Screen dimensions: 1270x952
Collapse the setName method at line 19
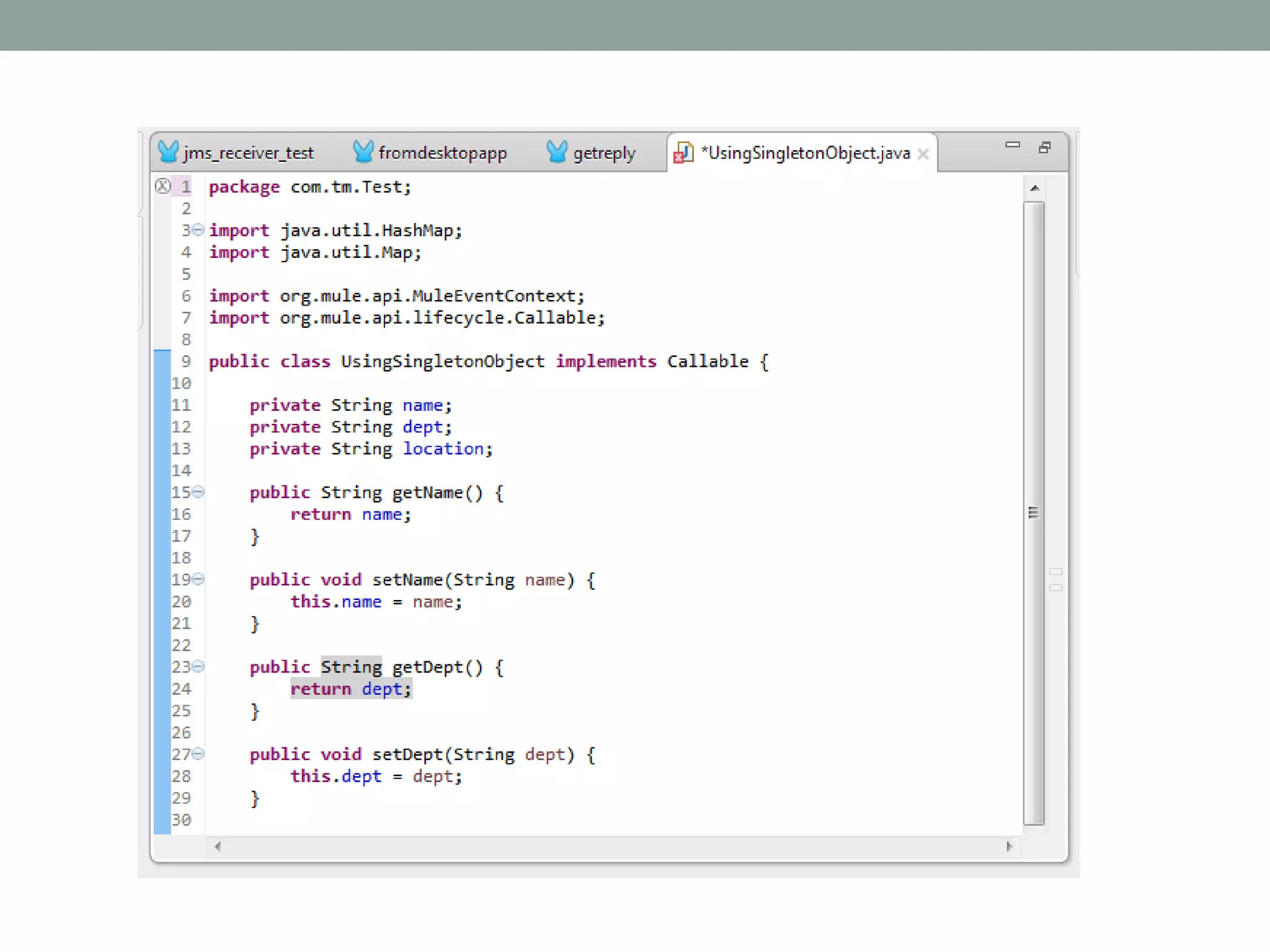(x=198, y=580)
